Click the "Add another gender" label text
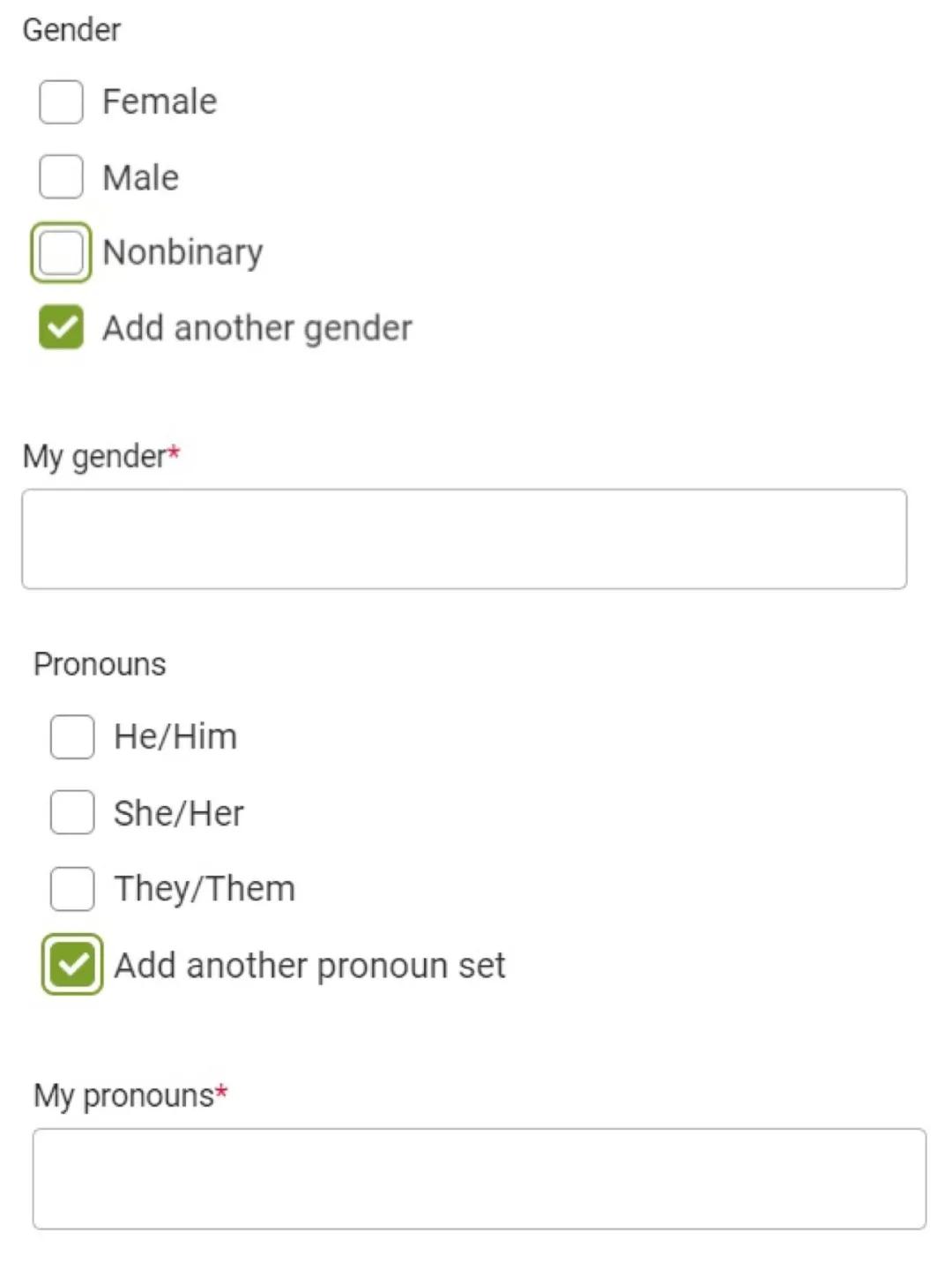The width and height of the screenshot is (952, 1277). tap(257, 329)
